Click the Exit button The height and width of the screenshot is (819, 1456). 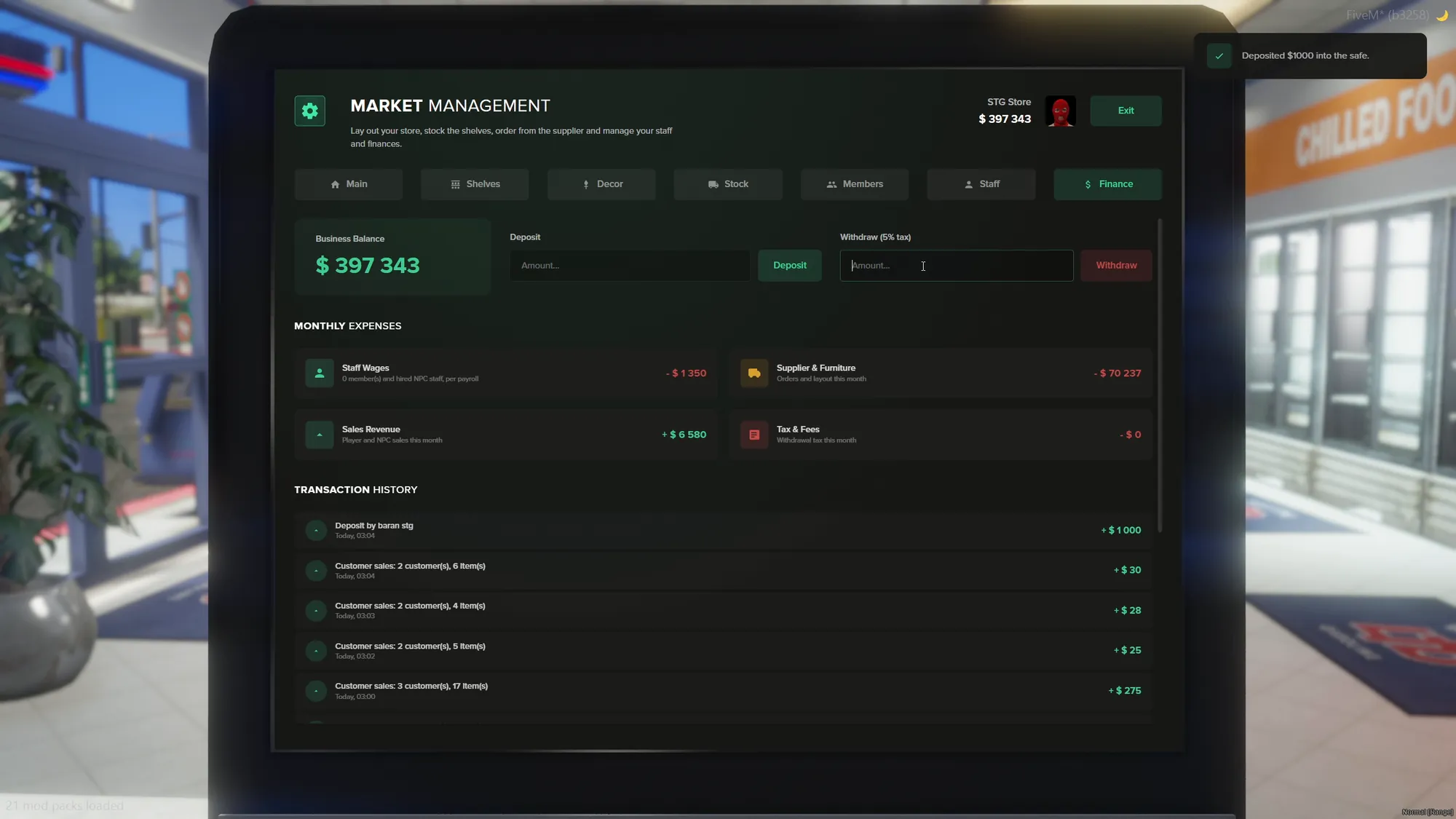coord(1125,111)
